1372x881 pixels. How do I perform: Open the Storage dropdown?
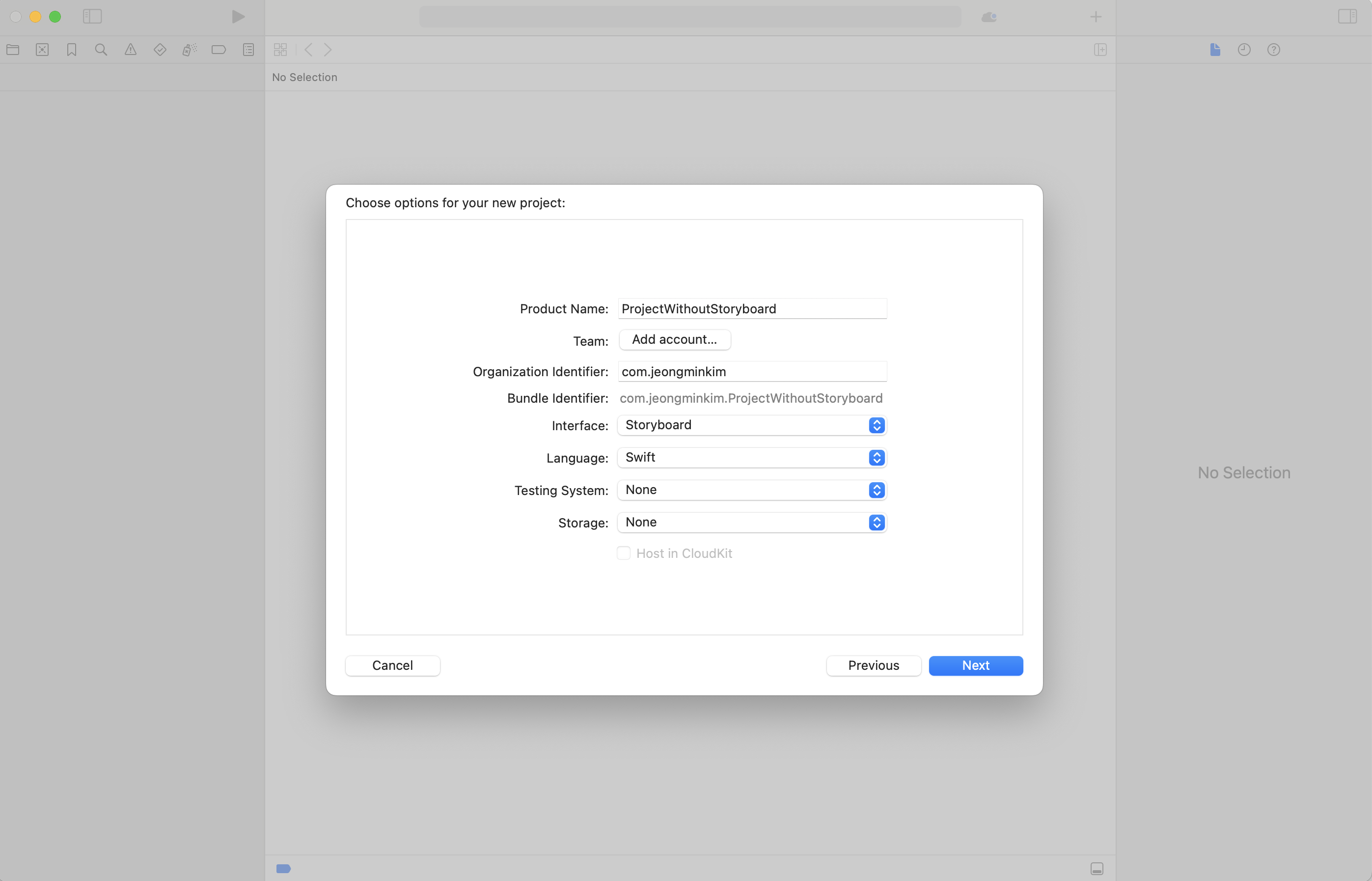[x=752, y=523]
